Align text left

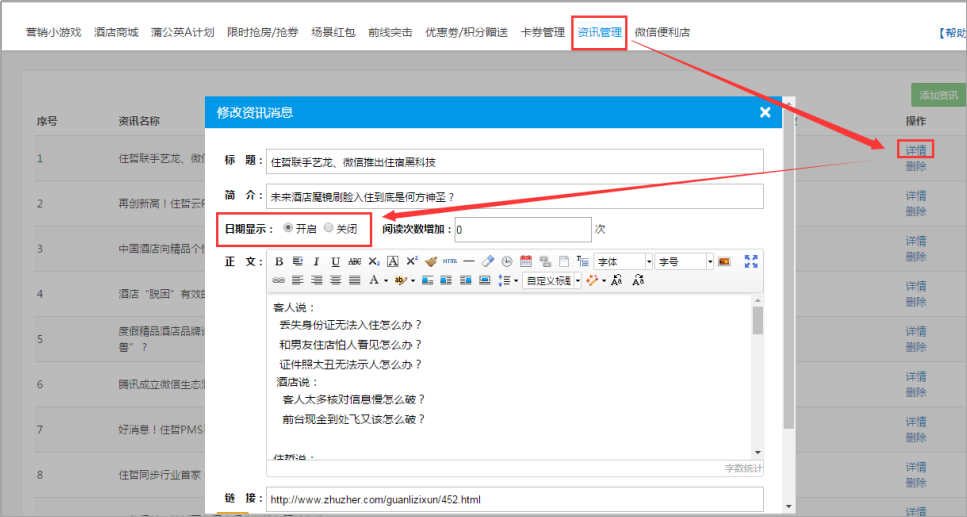(298, 281)
